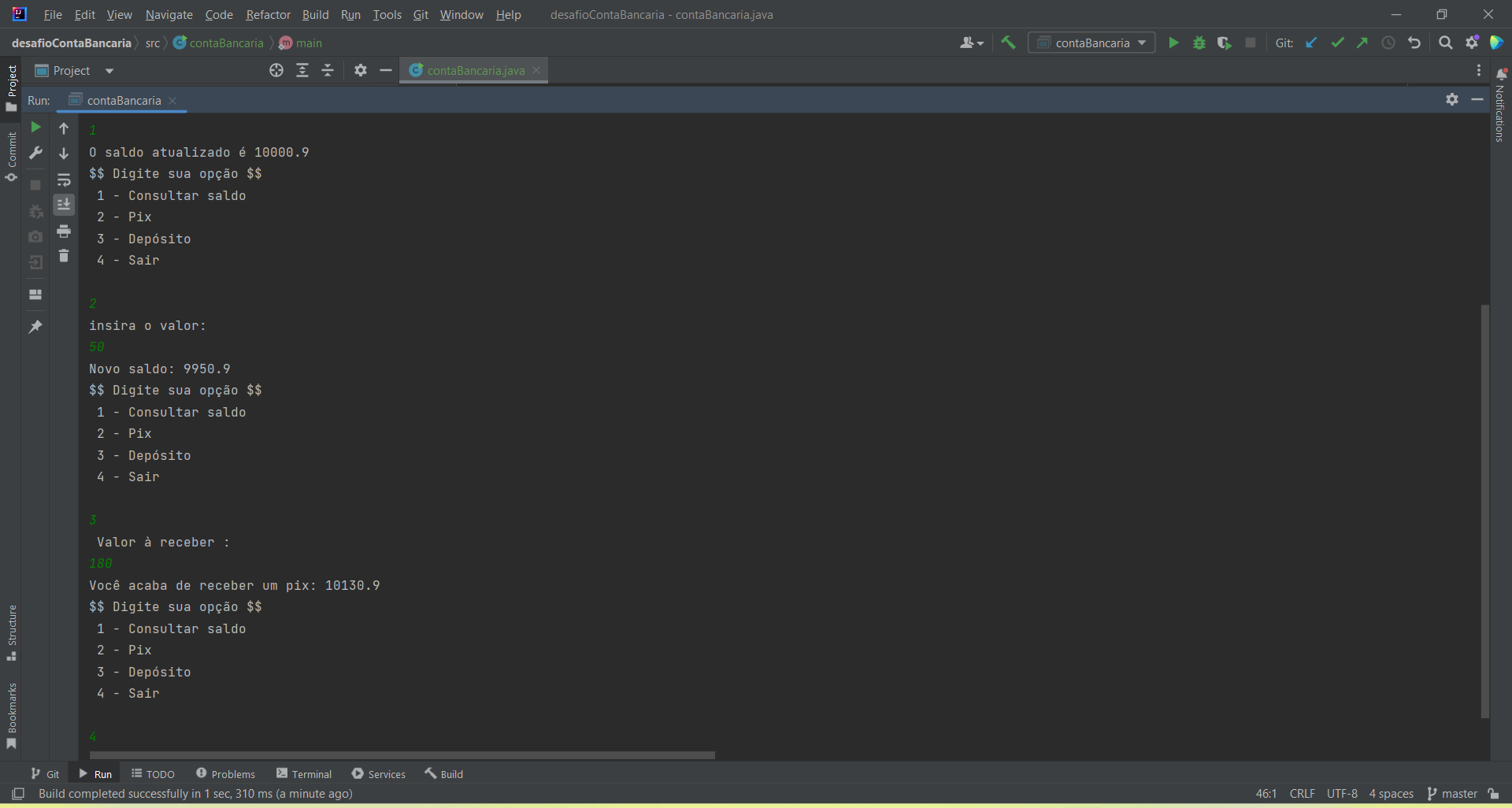1512x808 pixels.
Task: Open Project panel options gear
Action: (361, 71)
